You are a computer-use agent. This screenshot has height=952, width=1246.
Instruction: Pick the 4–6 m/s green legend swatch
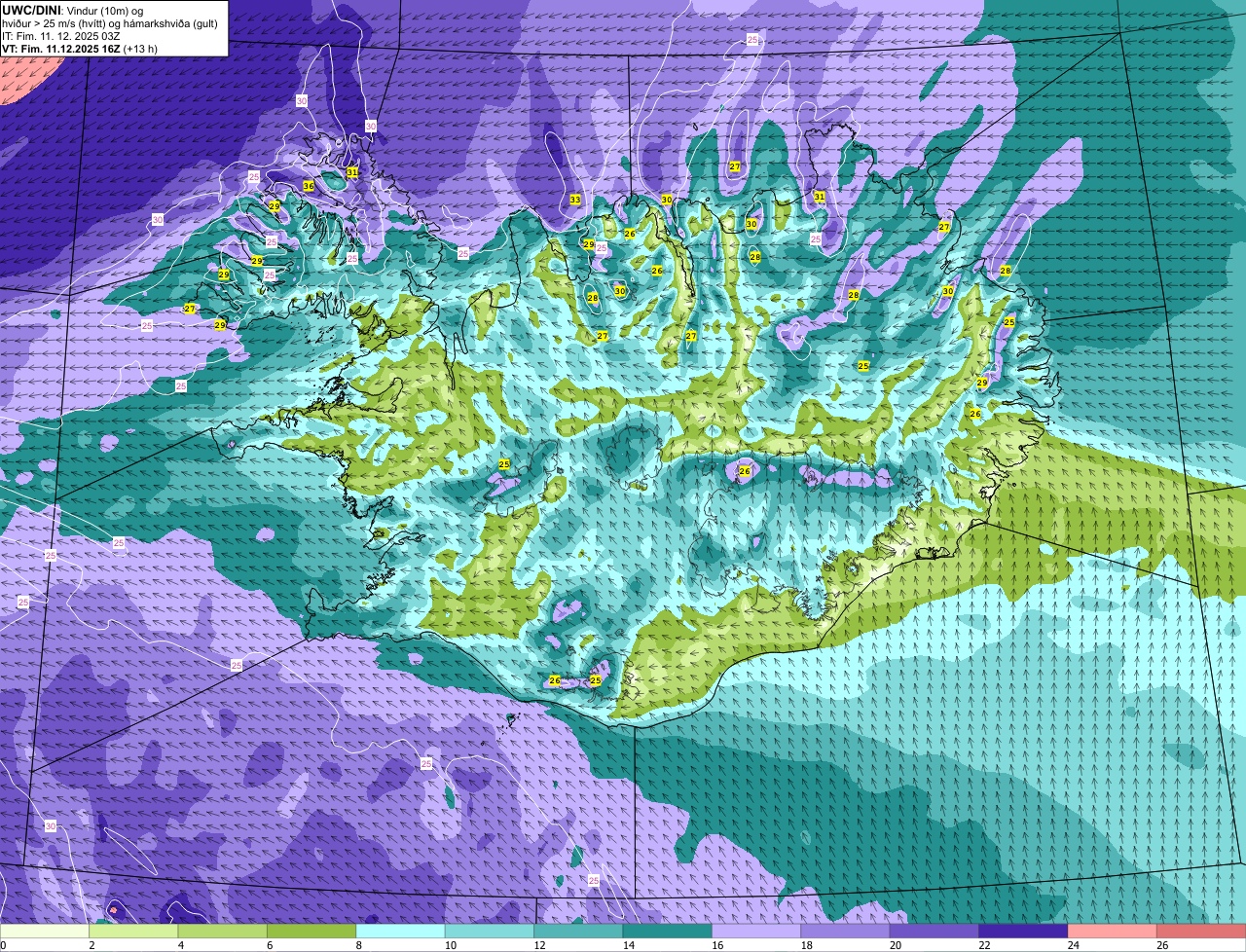click(x=223, y=931)
